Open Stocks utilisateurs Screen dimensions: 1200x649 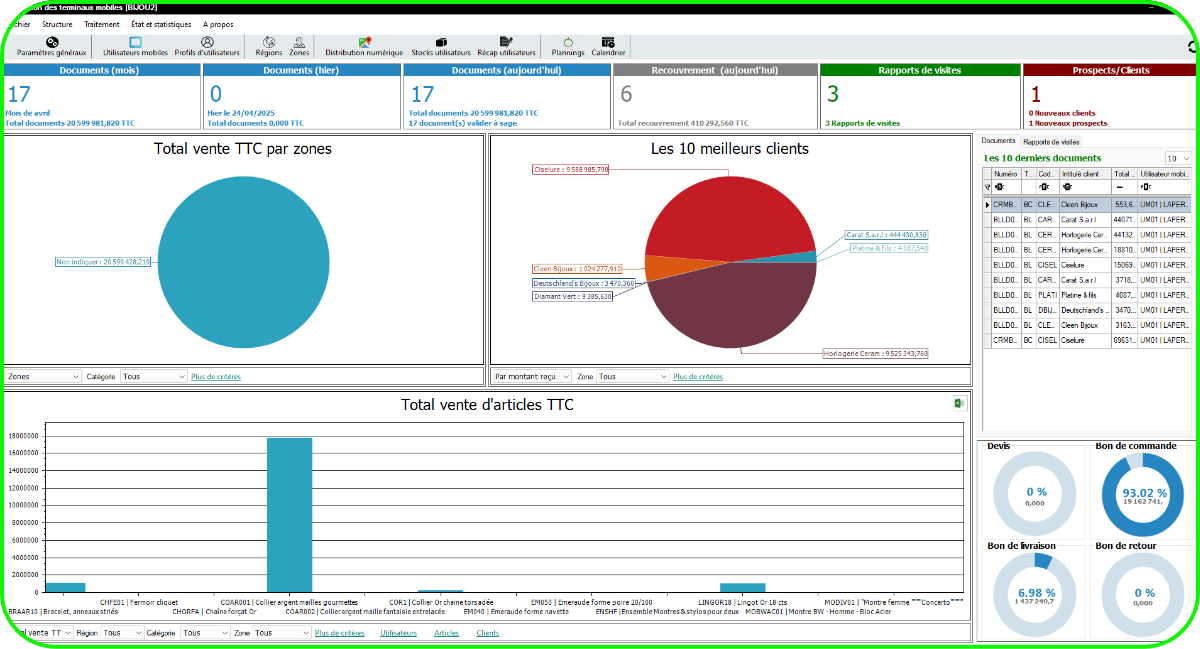pos(441,46)
